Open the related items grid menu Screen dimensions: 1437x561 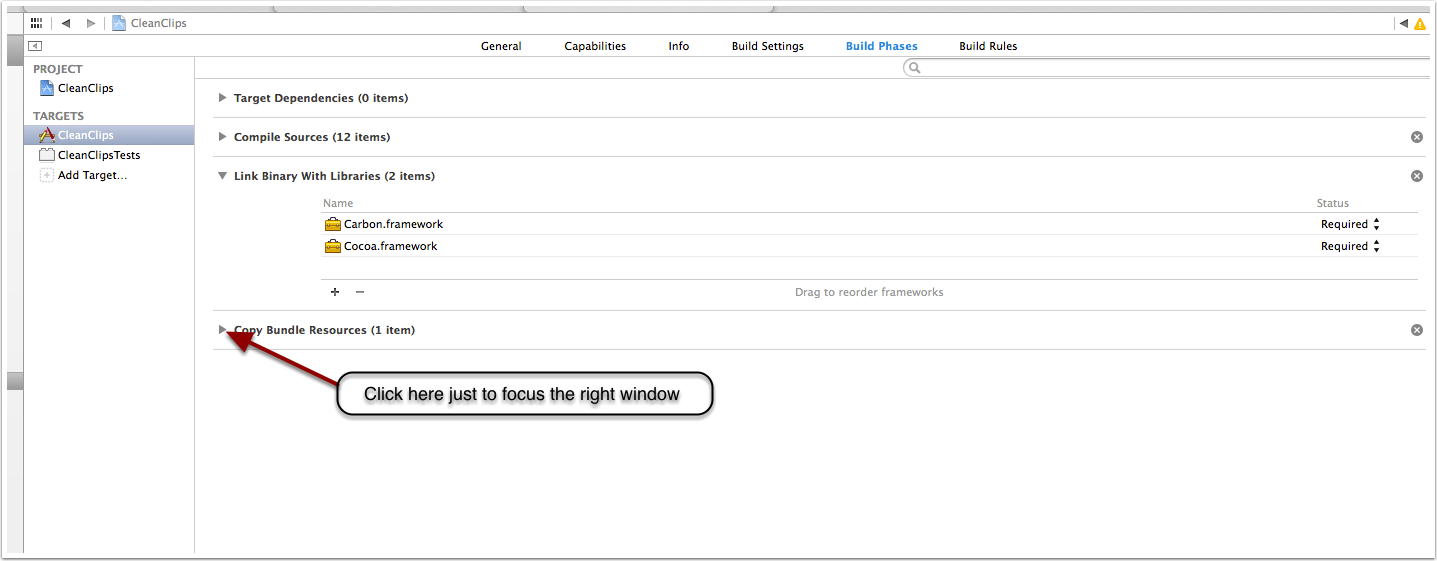click(x=36, y=23)
